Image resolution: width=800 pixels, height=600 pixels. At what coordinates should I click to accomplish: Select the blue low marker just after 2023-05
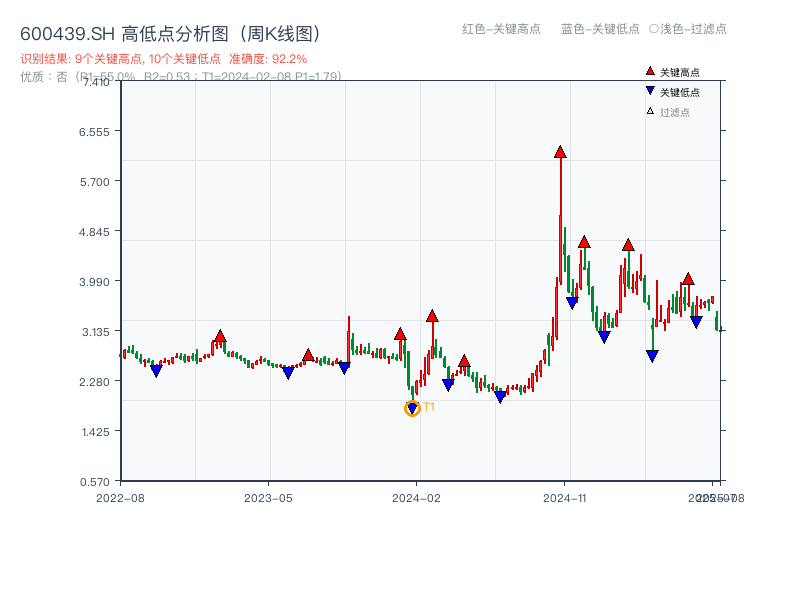288,373
